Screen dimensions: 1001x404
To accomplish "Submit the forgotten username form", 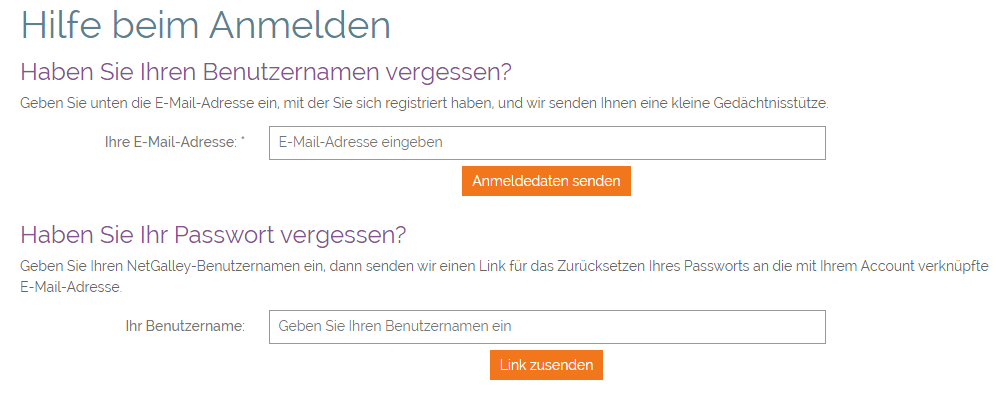I will pyautogui.click(x=546, y=181).
